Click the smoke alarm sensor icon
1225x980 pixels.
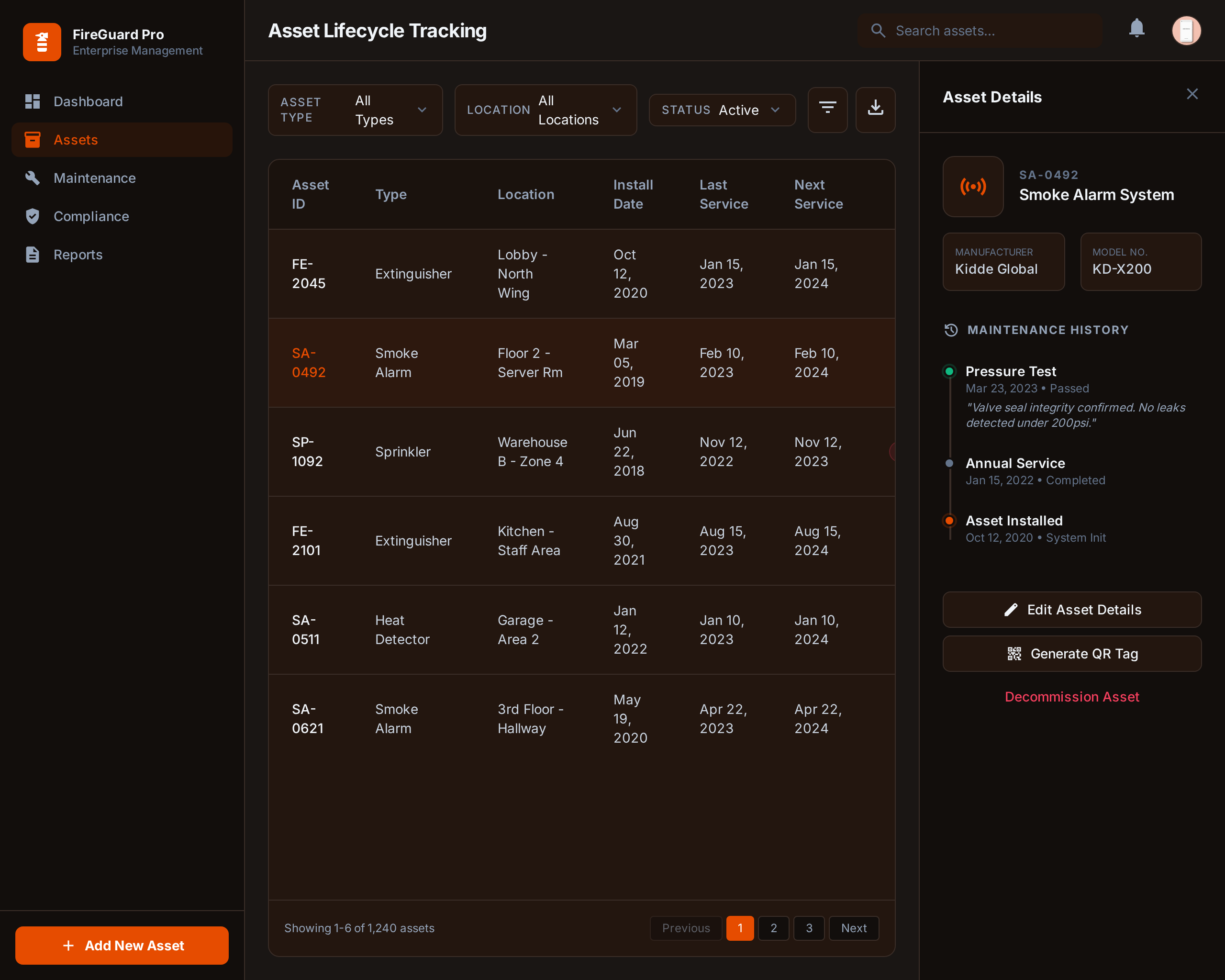point(973,186)
